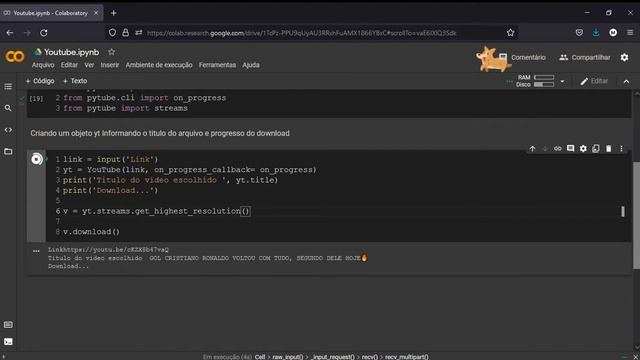Move cell up with the arrow icon
The width and height of the screenshot is (640, 360).
point(532,149)
